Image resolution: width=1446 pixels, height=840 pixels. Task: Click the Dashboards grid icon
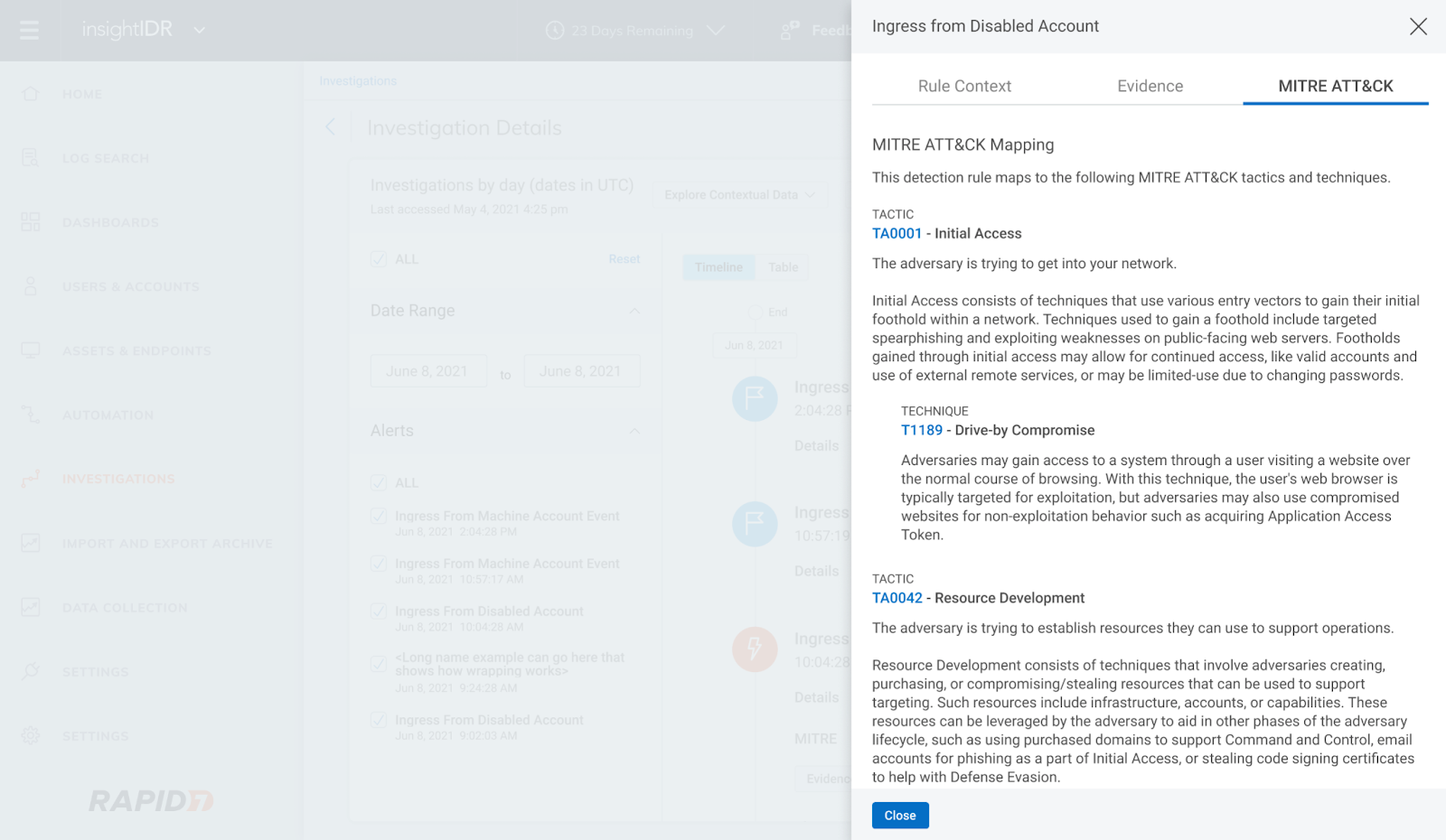point(31,222)
